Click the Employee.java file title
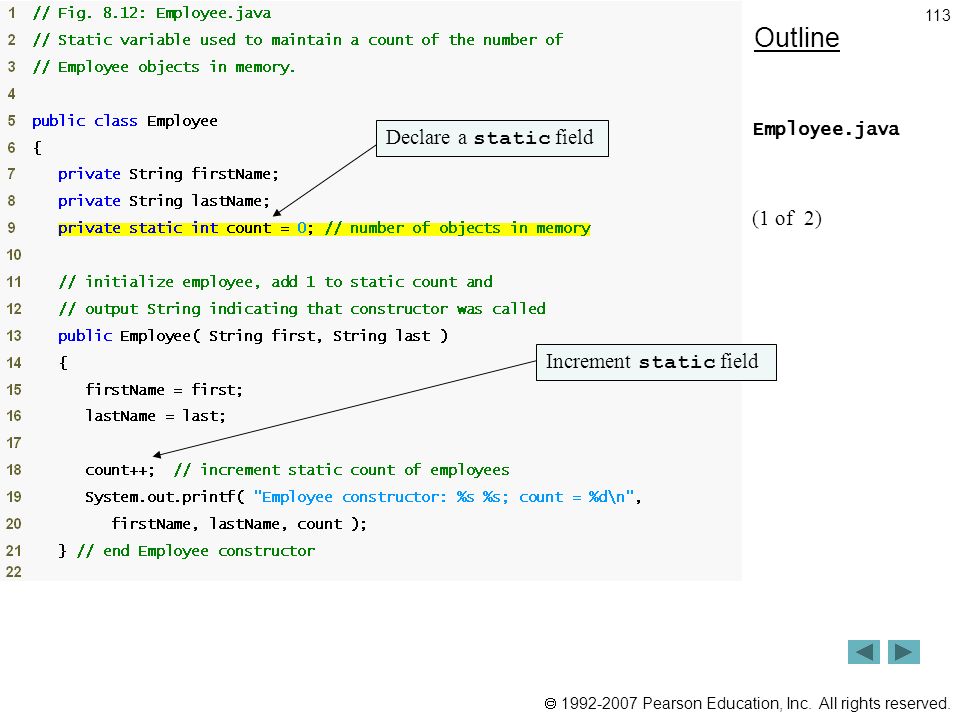960x720 pixels. point(826,129)
